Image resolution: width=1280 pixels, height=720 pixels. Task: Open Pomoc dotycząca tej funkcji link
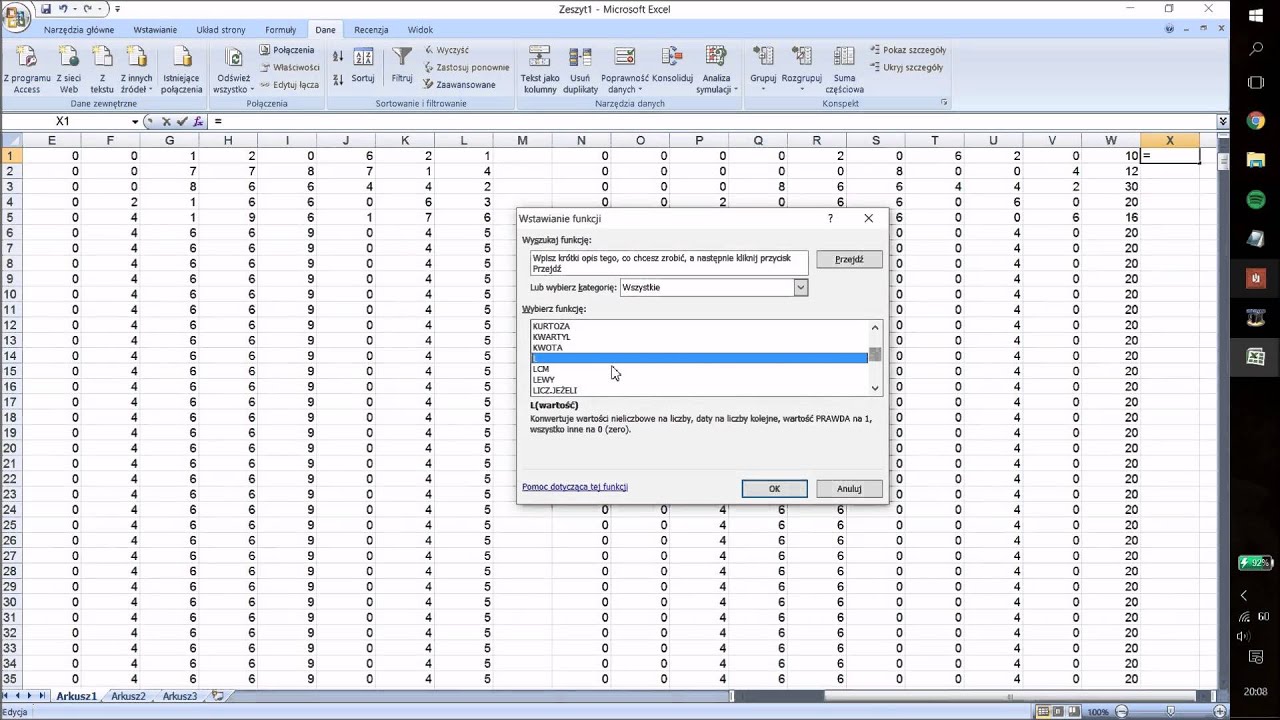575,487
